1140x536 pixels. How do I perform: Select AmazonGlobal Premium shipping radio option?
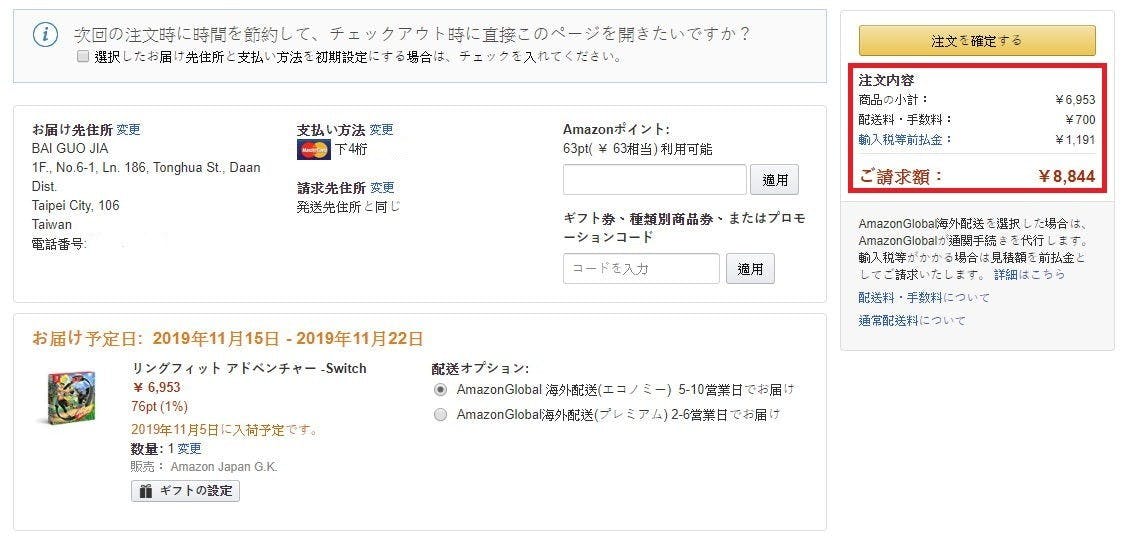[440, 415]
